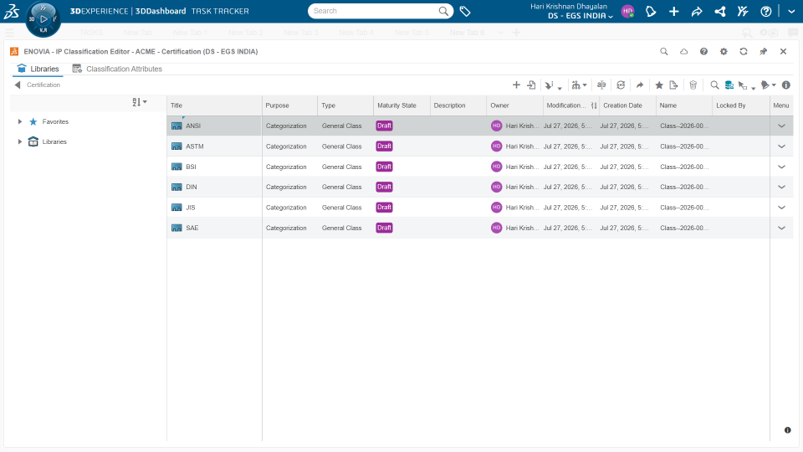Image resolution: width=803 pixels, height=452 pixels.
Task: Open the information panel icon
Action: [786, 85]
